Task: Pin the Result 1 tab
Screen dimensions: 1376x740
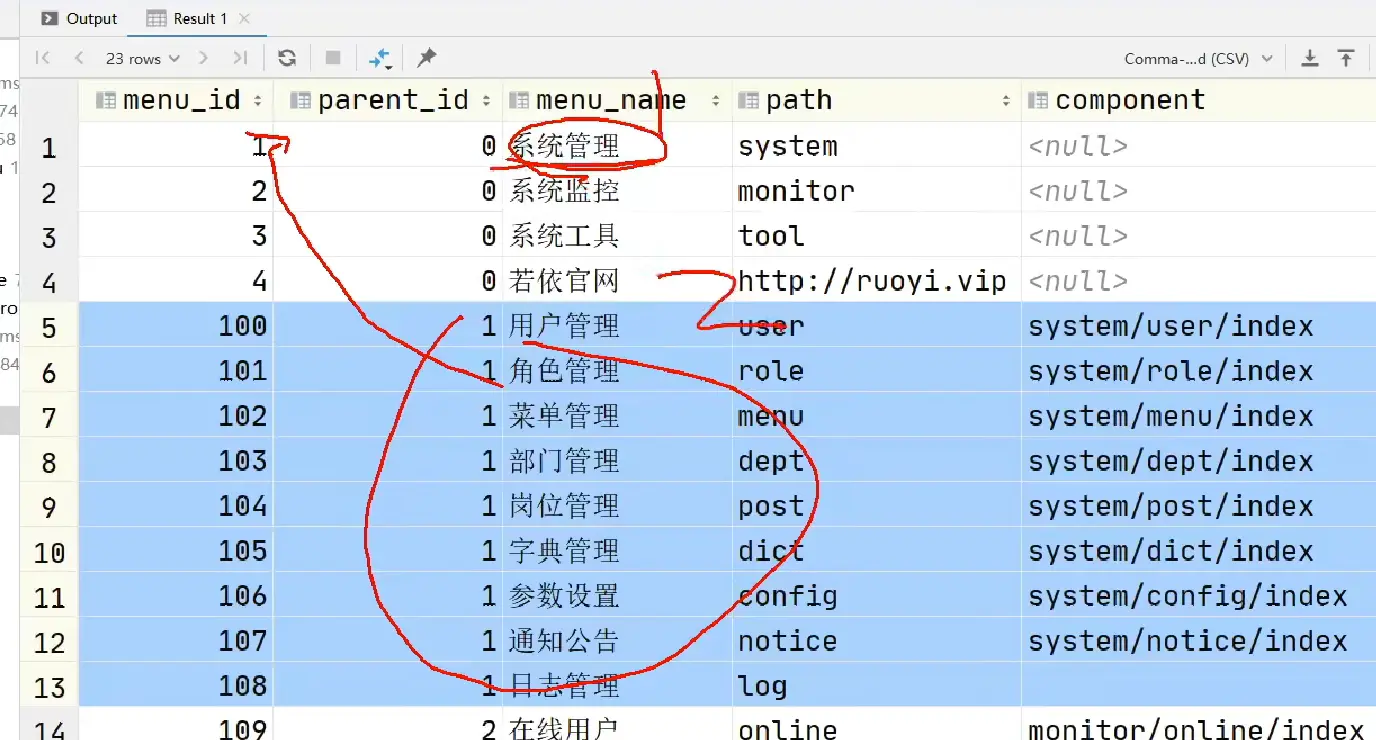Action: [427, 58]
